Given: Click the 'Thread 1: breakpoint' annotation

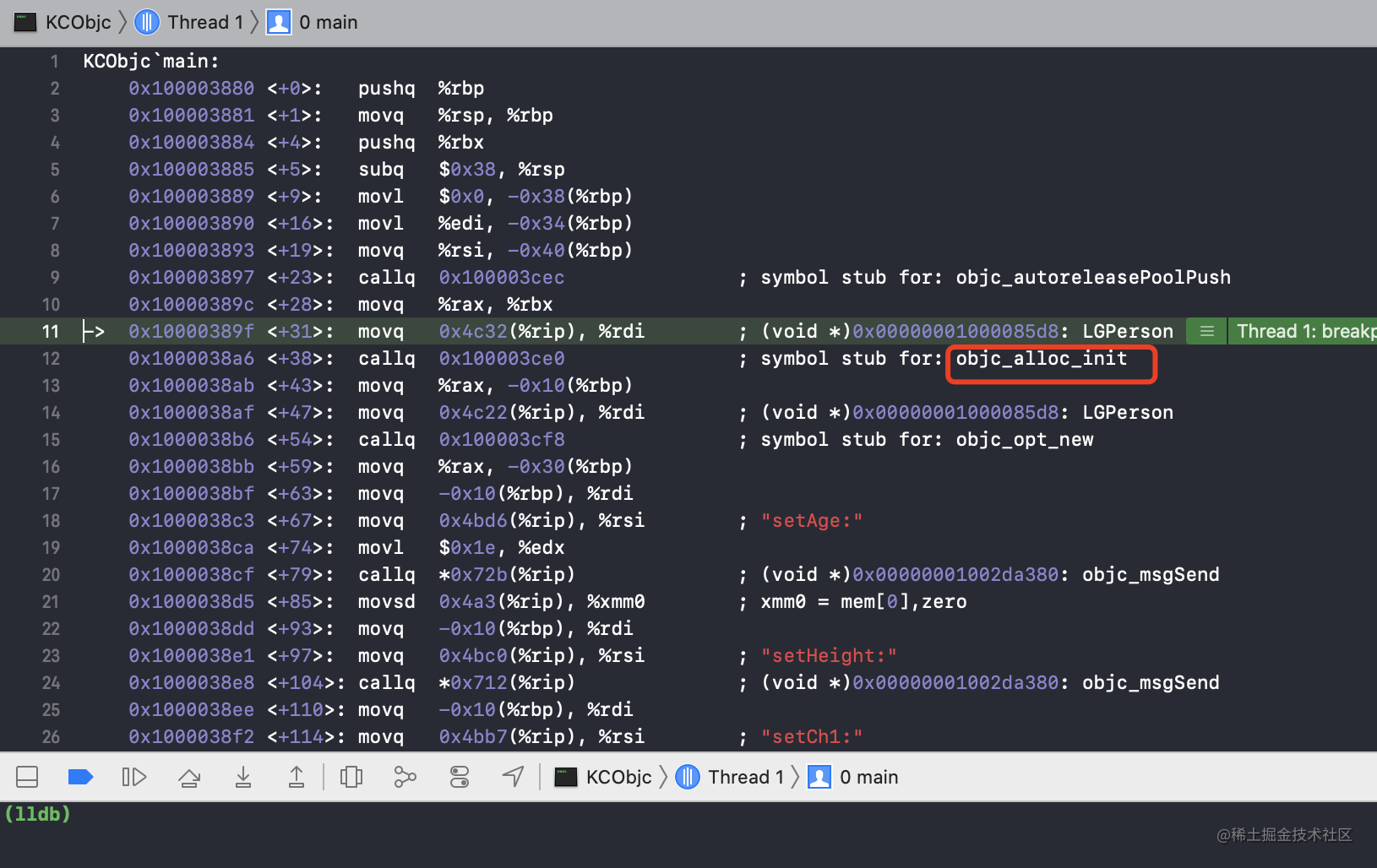Looking at the screenshot, I should 1304,331.
